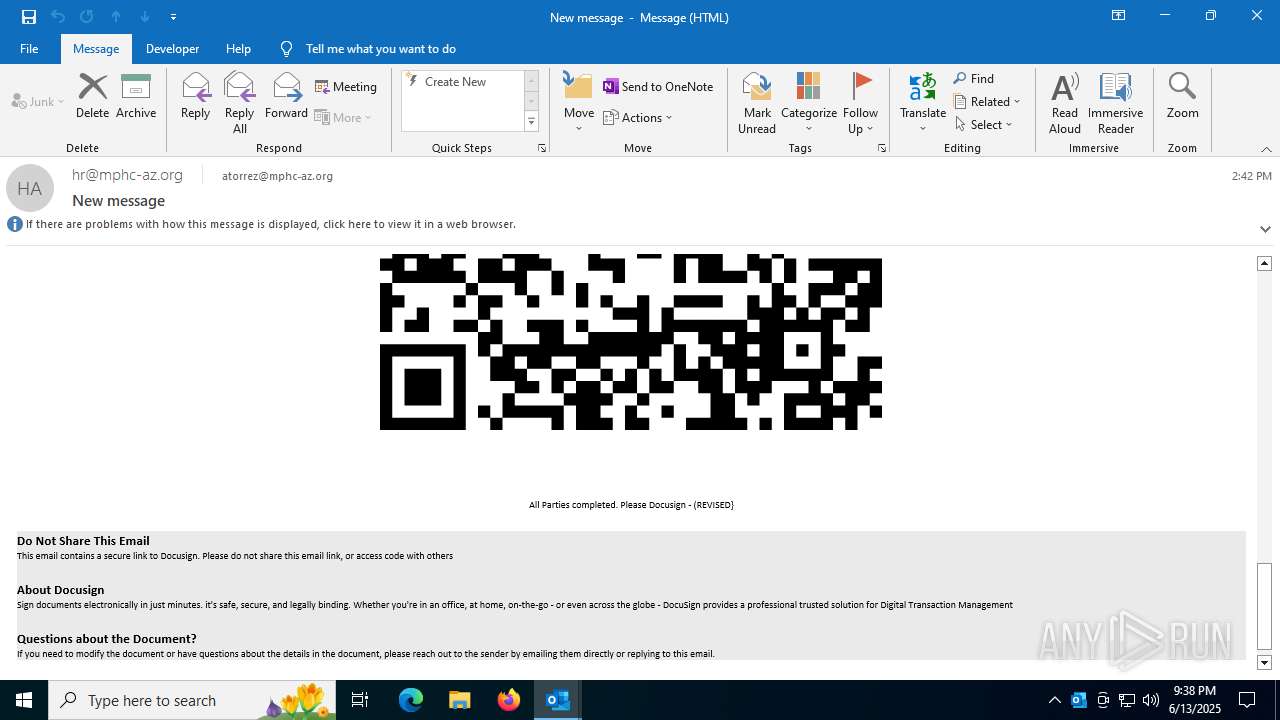The image size is (1280, 720).
Task: Launch Firefox from the taskbar
Action: tap(509, 700)
